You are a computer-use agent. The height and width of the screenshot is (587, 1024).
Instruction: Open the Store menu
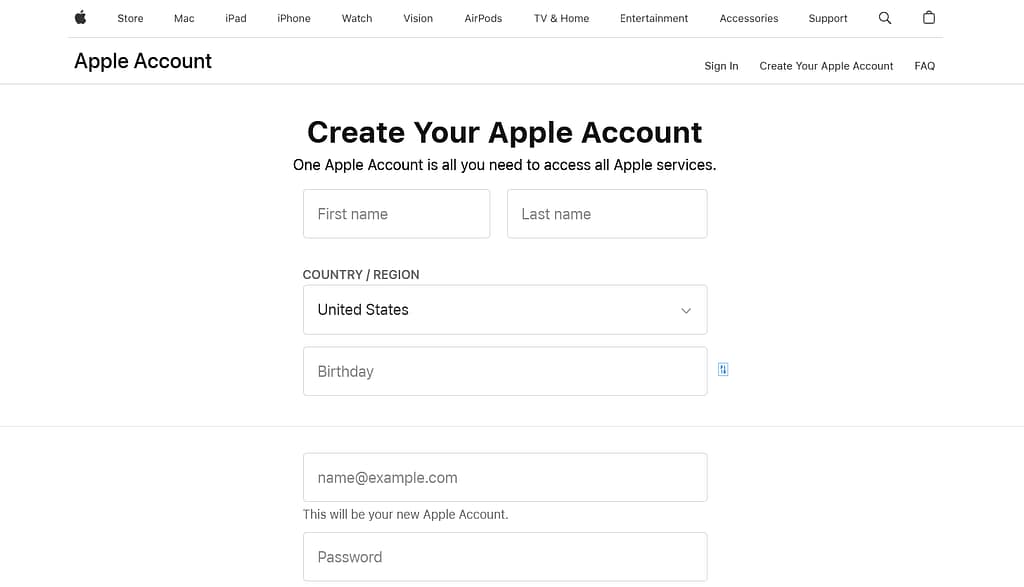pyautogui.click(x=130, y=18)
